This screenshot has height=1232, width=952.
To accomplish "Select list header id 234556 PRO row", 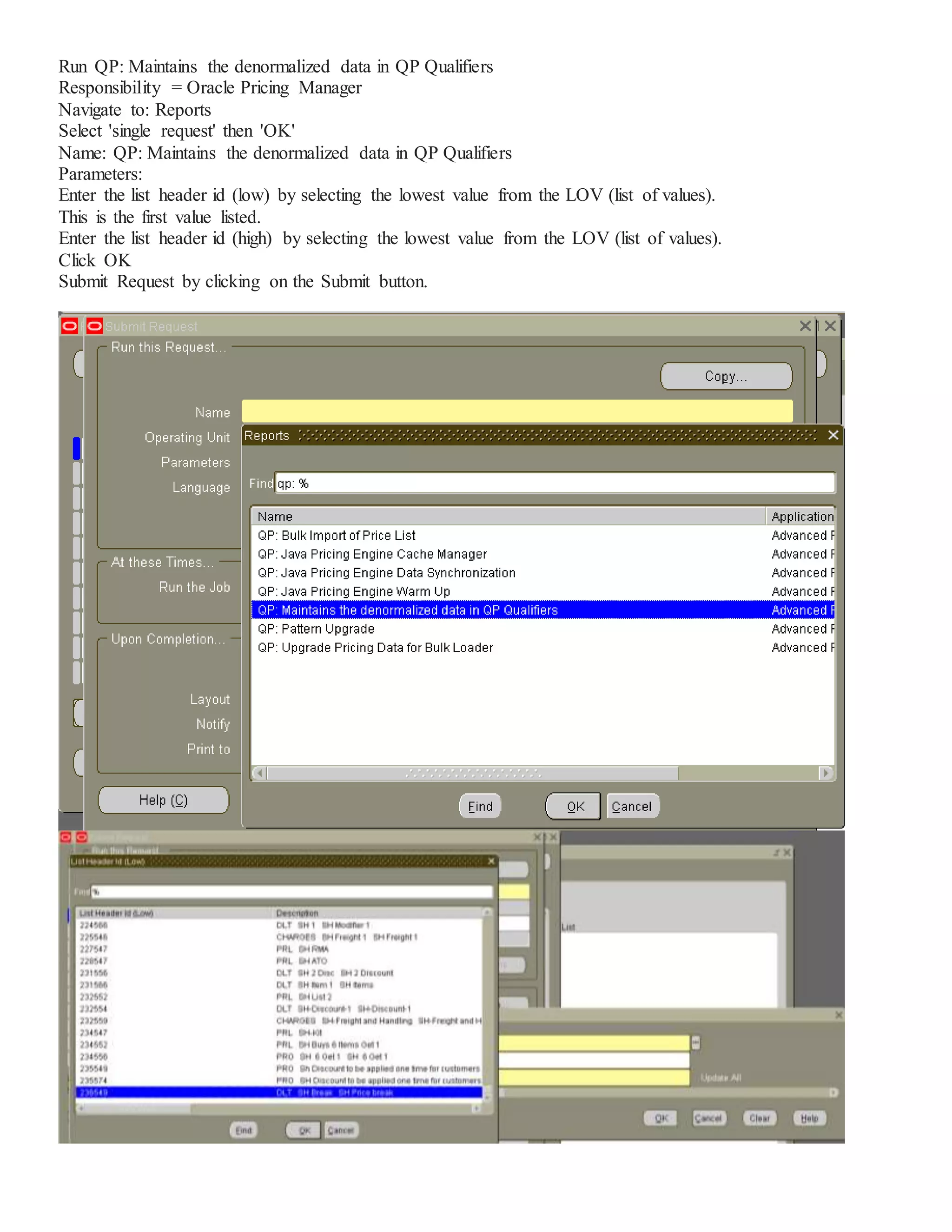I will (279, 1057).
